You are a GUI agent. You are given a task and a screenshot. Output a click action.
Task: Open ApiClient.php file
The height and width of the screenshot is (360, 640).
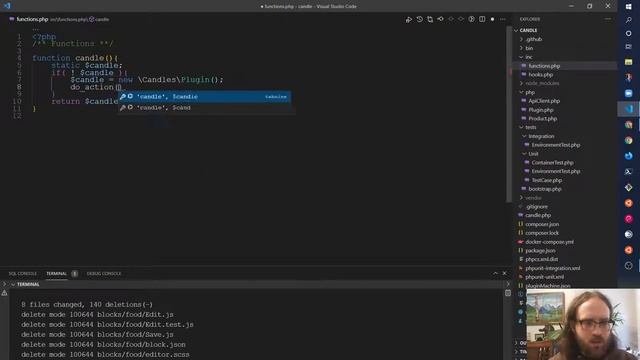tap(544, 101)
